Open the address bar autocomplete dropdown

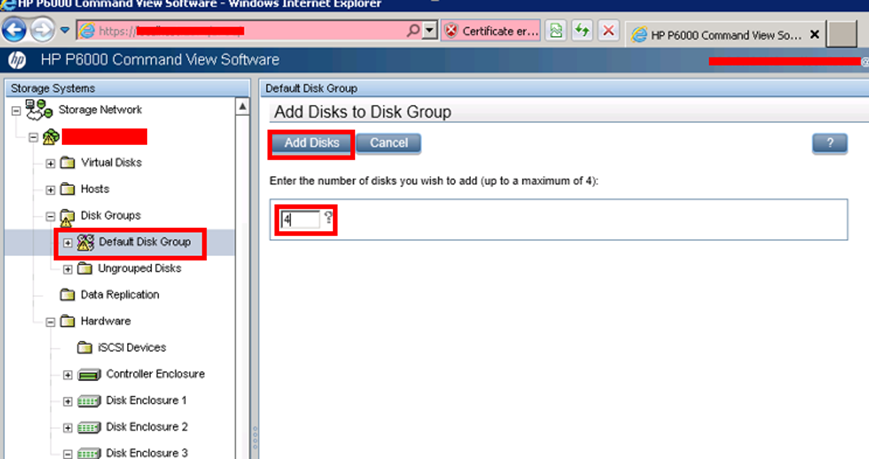tap(430, 30)
